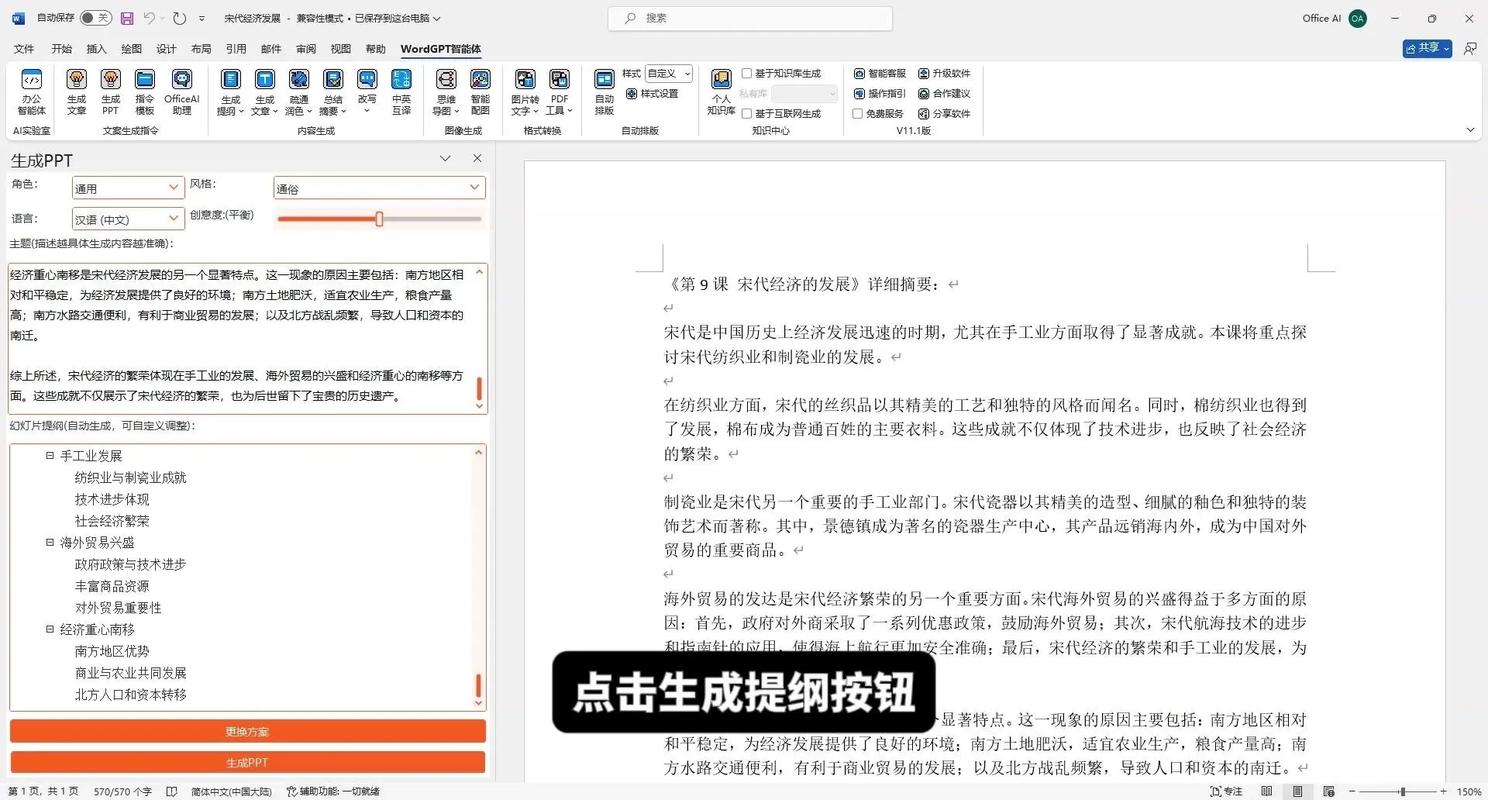This screenshot has width=1488, height=800.
Task: Click the 共享 share button
Action: pyautogui.click(x=1427, y=48)
